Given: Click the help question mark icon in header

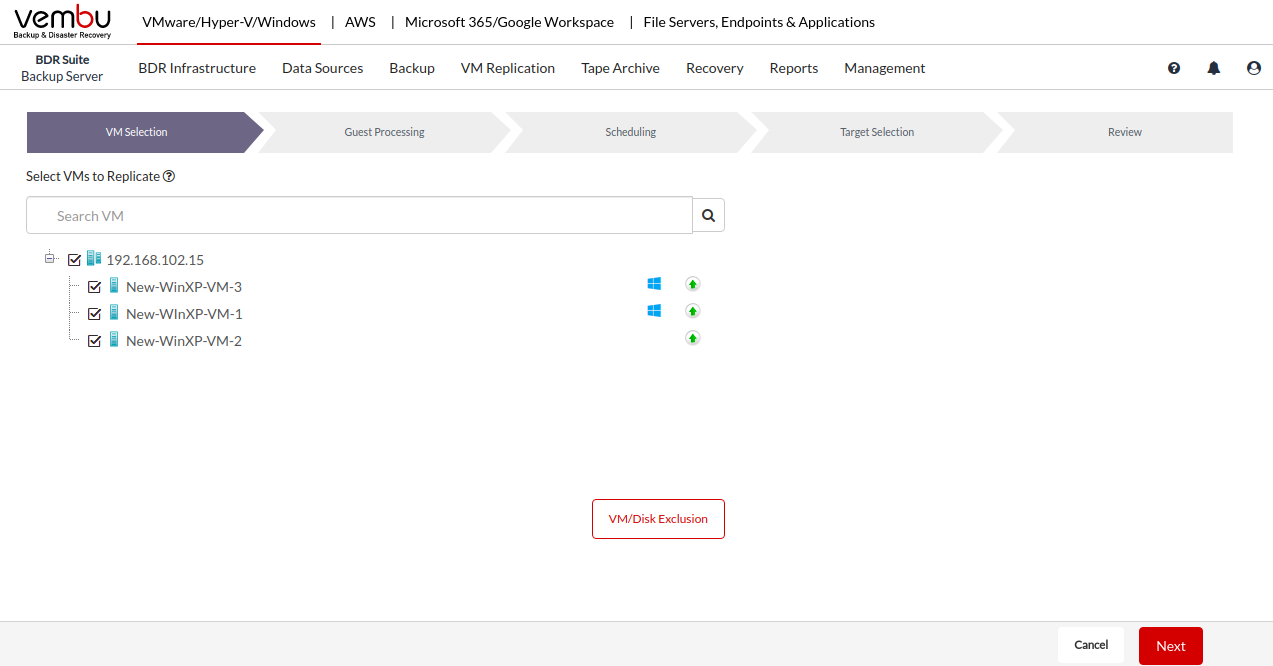Looking at the screenshot, I should click(1174, 68).
